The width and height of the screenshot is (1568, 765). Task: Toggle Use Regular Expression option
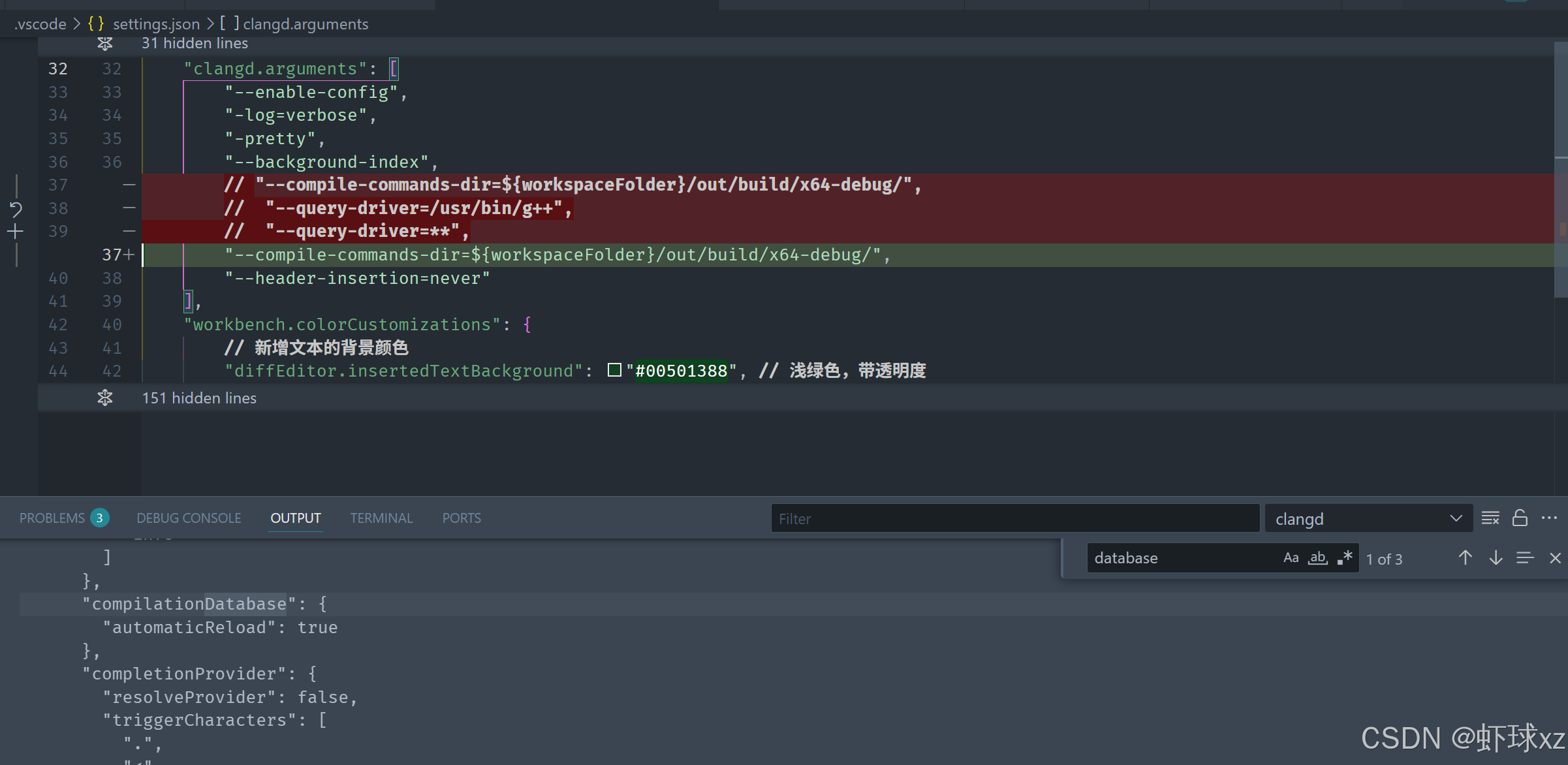[x=1344, y=558]
